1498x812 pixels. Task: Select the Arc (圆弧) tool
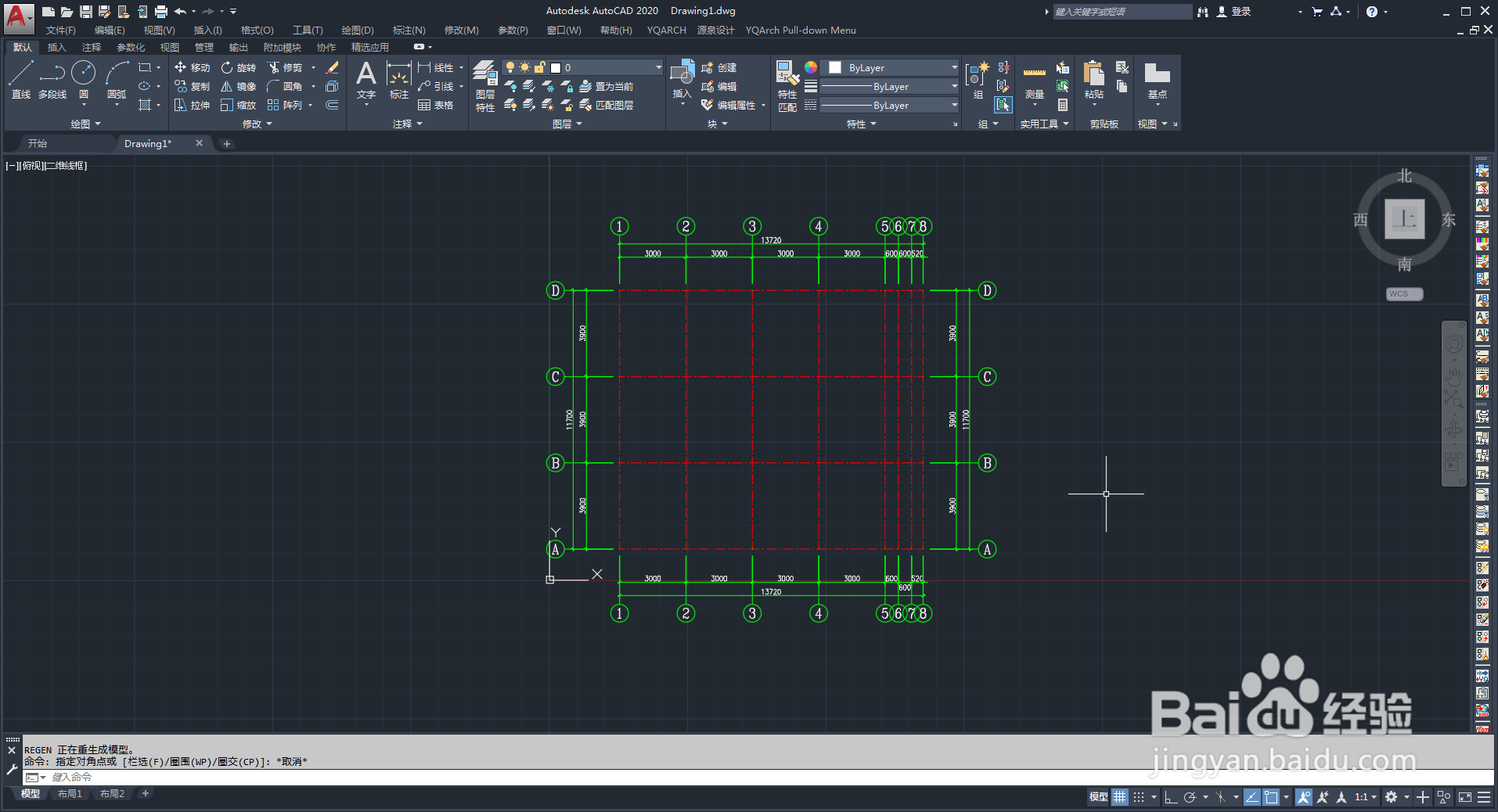click(117, 80)
